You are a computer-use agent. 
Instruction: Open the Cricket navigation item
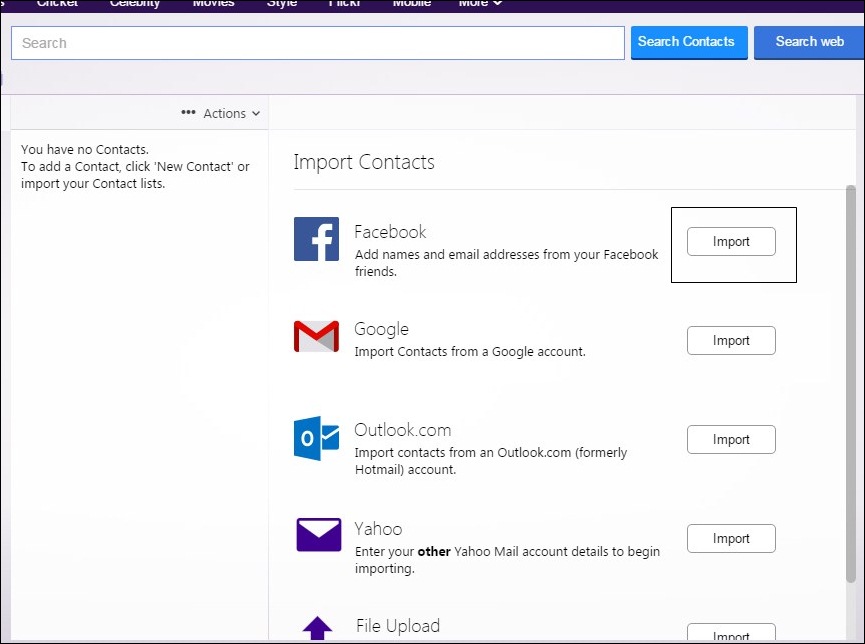tap(57, 3)
